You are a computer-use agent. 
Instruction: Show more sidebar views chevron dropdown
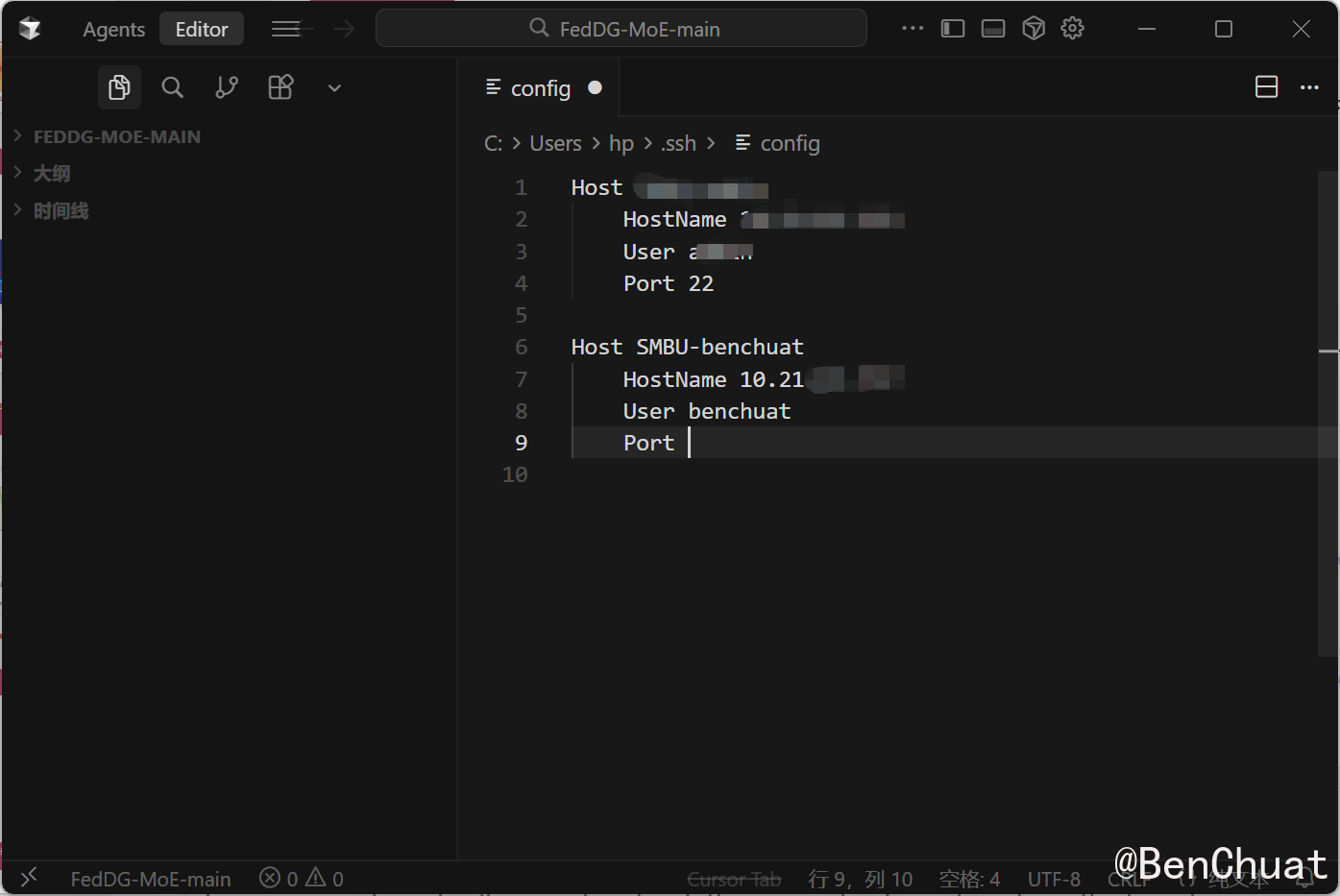334,88
